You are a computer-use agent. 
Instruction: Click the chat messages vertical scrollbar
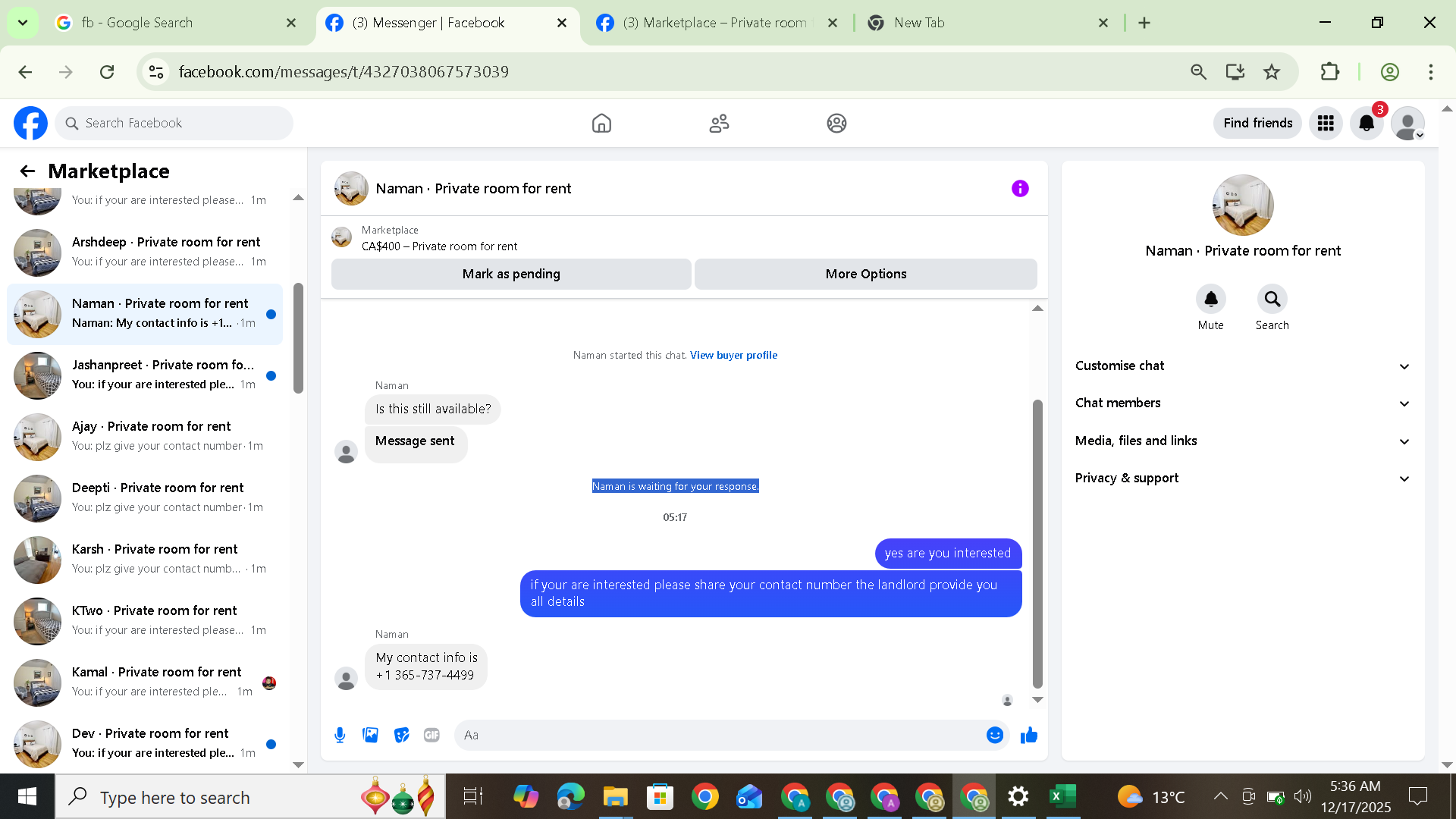(1037, 542)
